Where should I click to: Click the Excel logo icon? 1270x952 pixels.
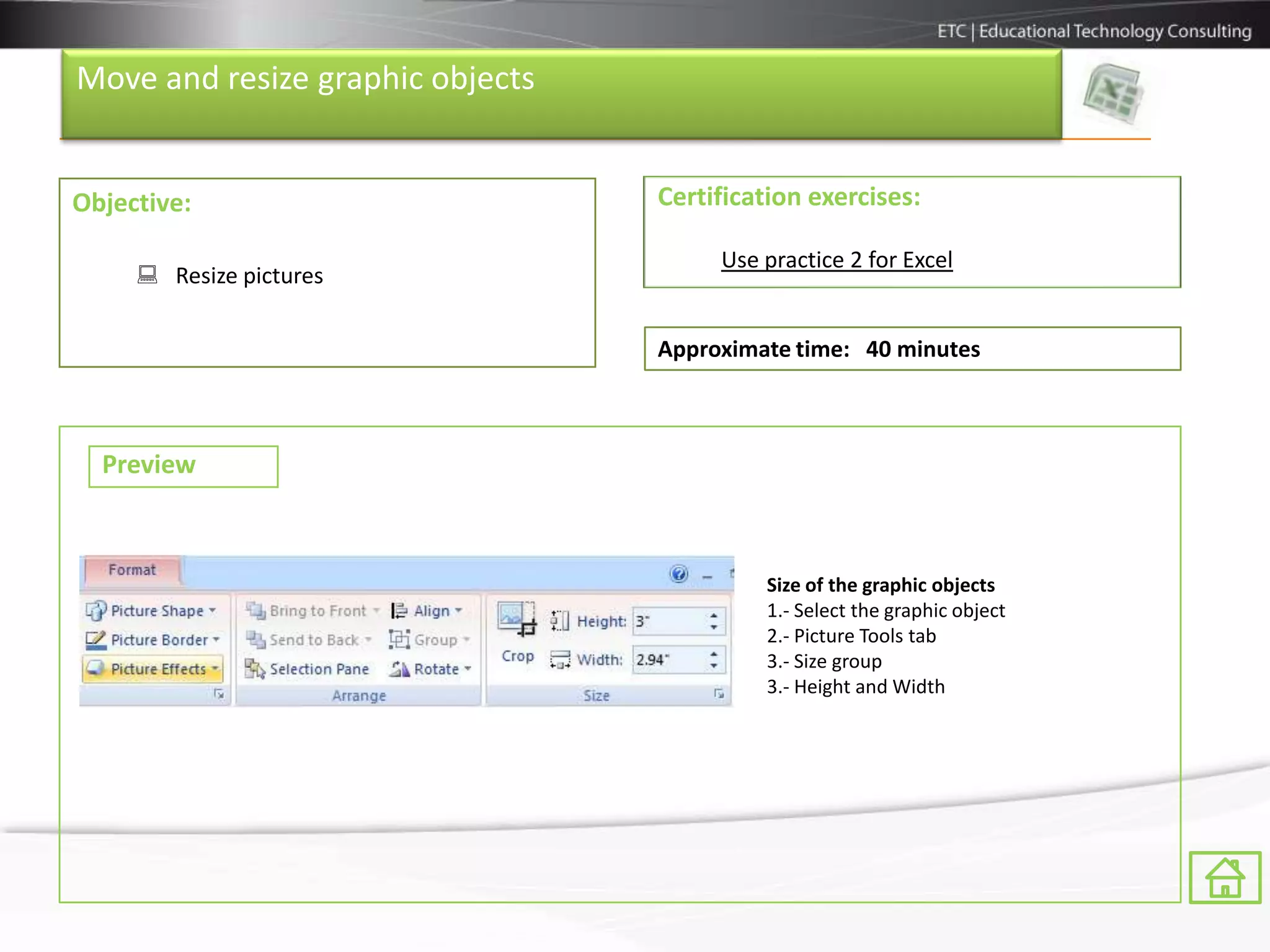pyautogui.click(x=1114, y=94)
